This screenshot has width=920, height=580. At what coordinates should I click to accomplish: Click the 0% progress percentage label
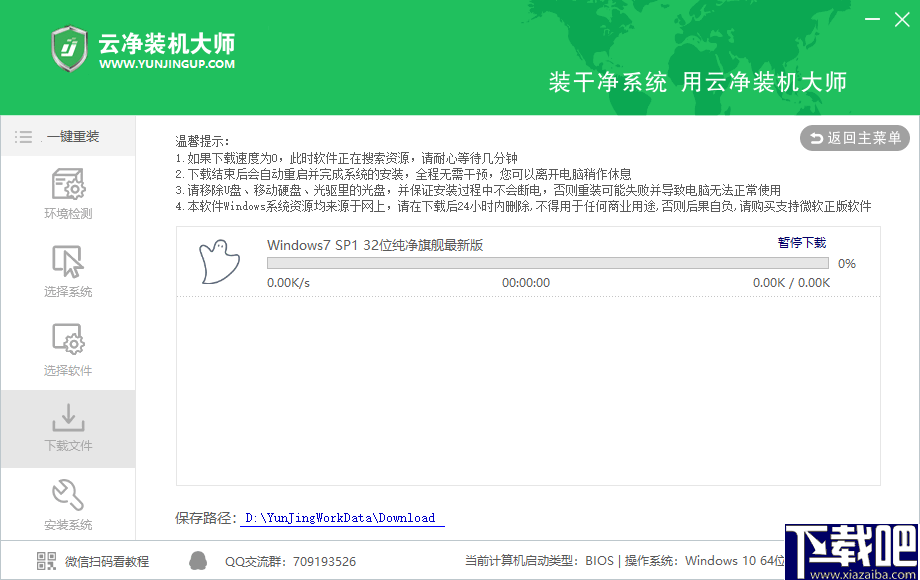(x=848, y=263)
